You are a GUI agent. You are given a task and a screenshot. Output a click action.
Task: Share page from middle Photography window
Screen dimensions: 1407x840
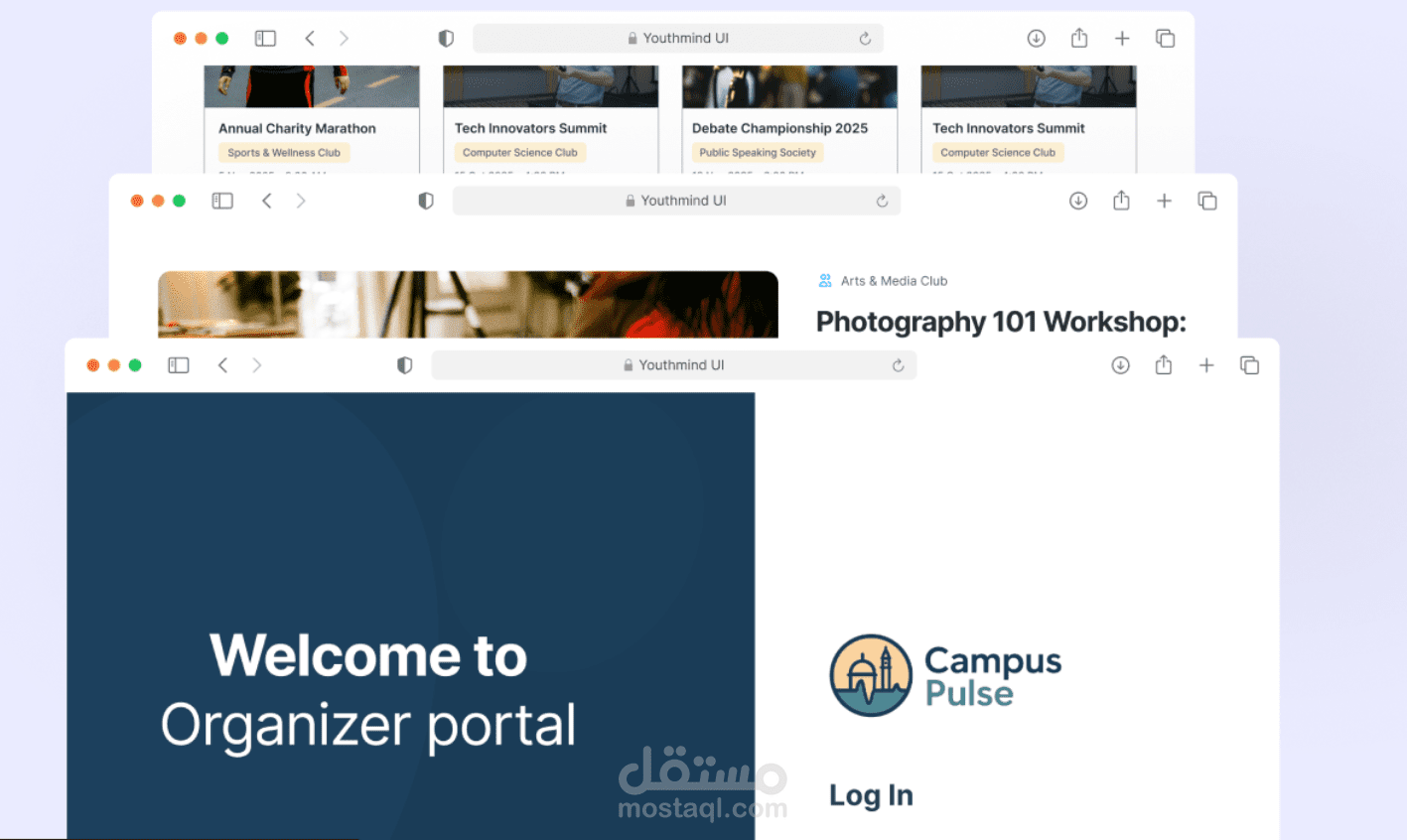point(1121,200)
